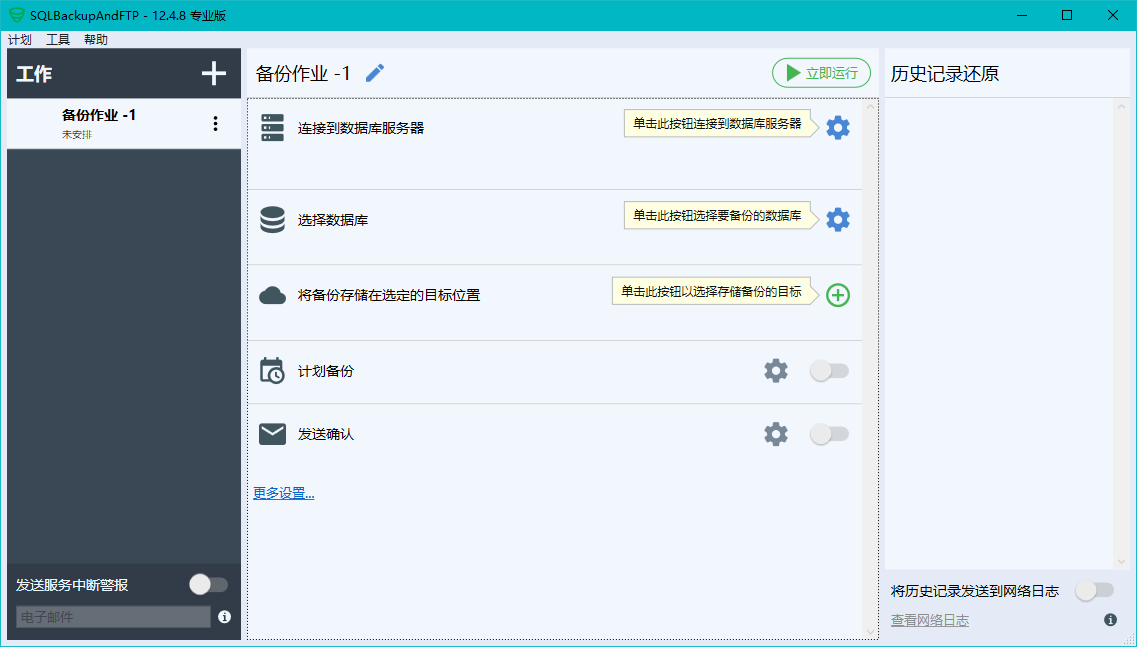Click the 选择数据库 label
The height and width of the screenshot is (647, 1137).
pos(333,221)
